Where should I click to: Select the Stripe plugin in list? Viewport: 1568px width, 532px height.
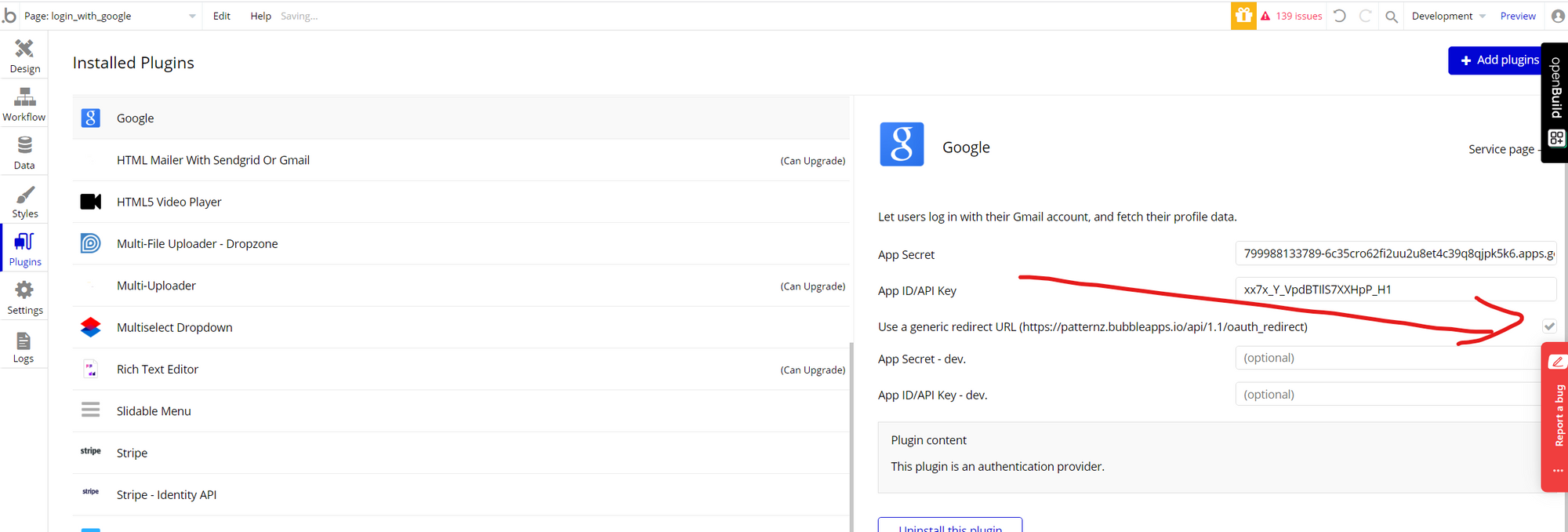[x=132, y=453]
